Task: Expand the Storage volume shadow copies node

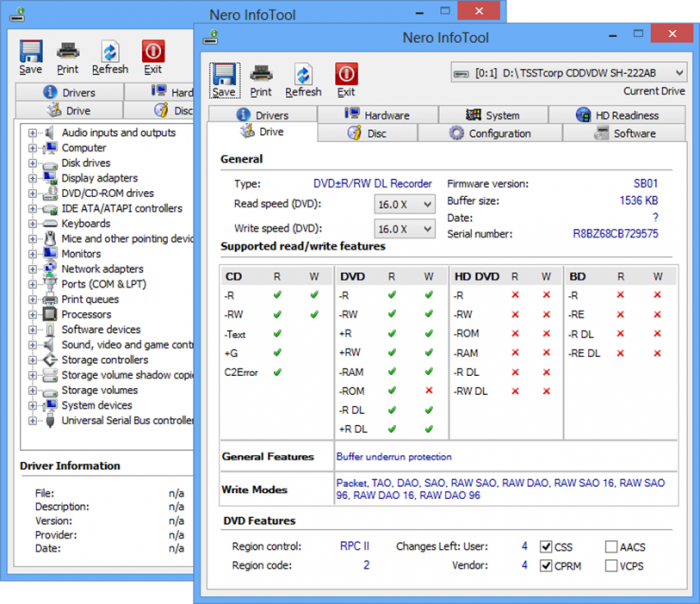Action: pos(32,375)
